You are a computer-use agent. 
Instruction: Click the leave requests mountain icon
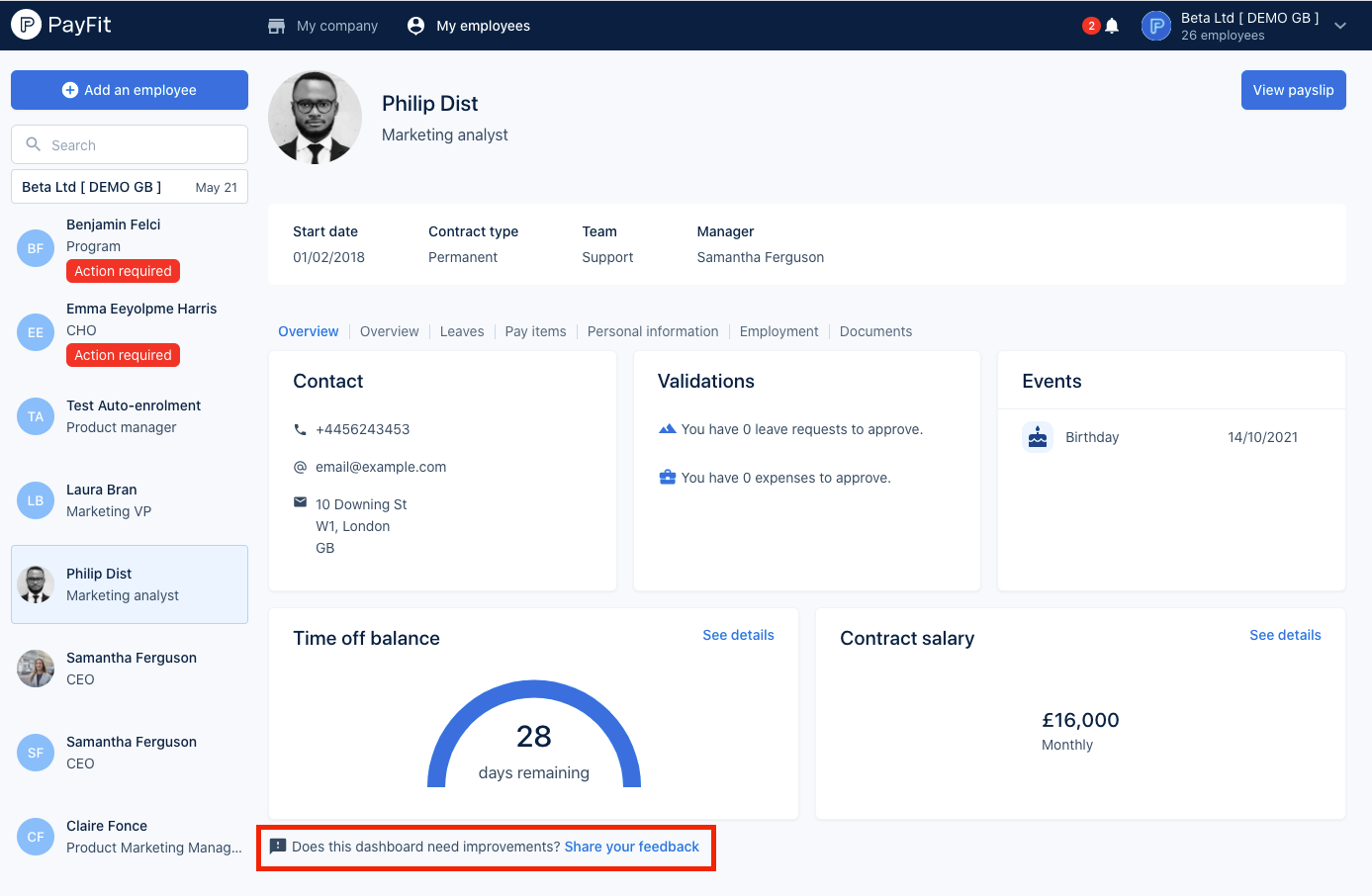668,428
